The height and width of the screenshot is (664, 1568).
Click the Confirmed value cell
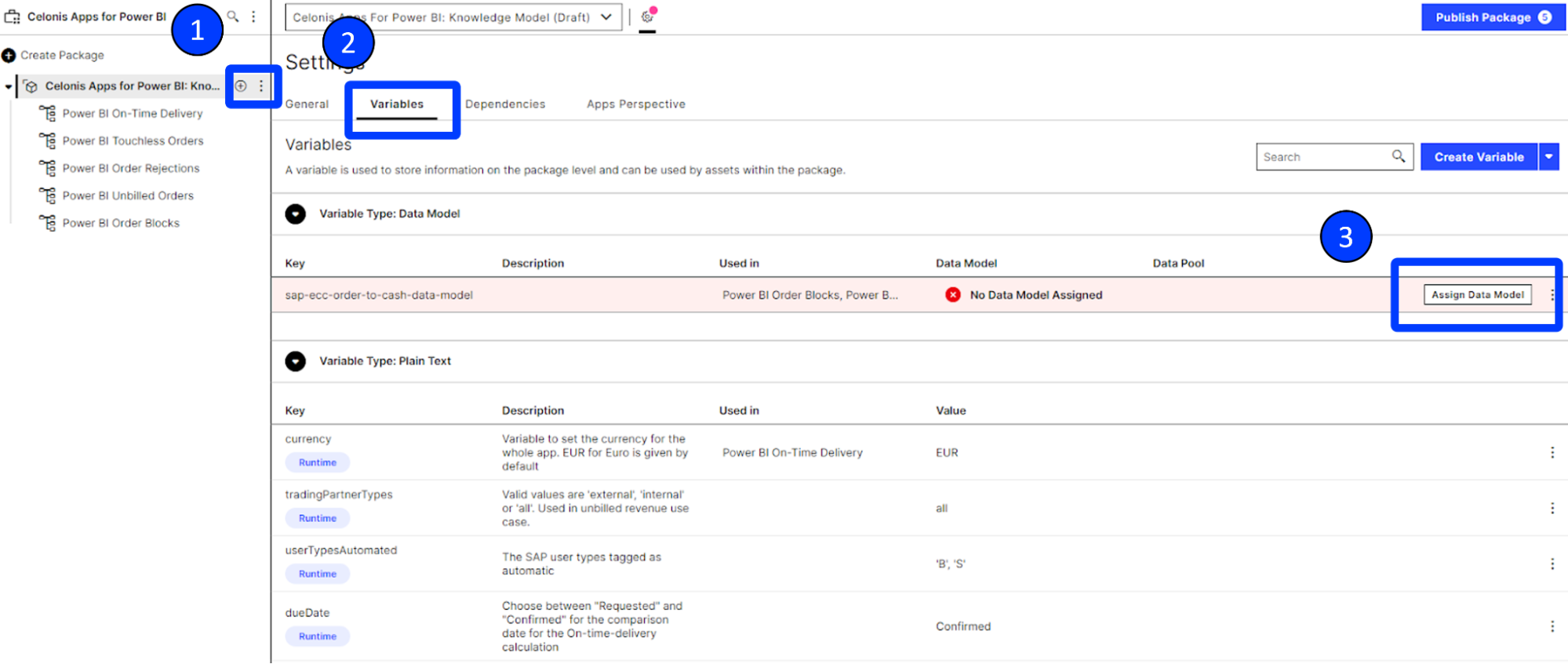963,626
